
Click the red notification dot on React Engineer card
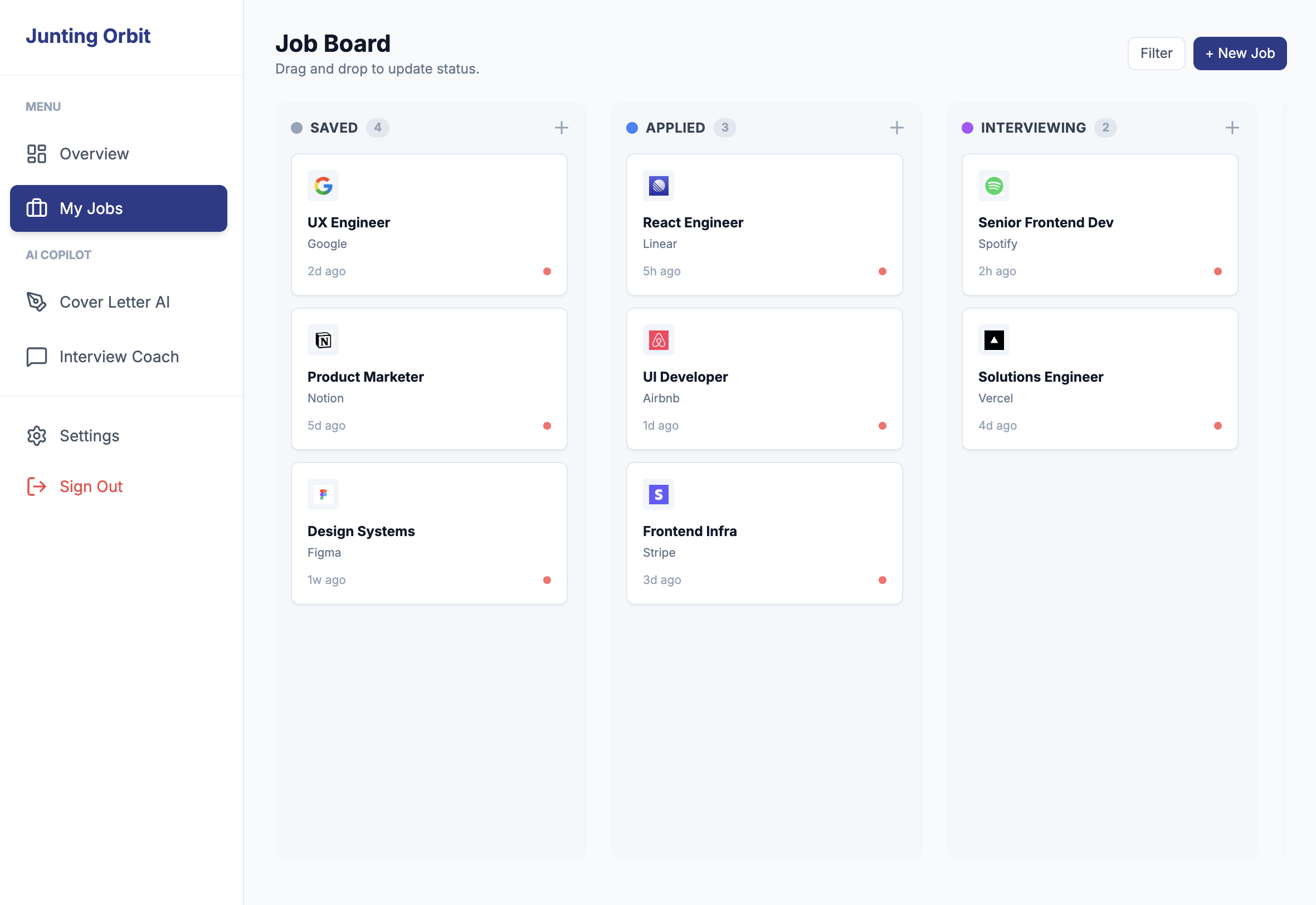pyautogui.click(x=883, y=271)
